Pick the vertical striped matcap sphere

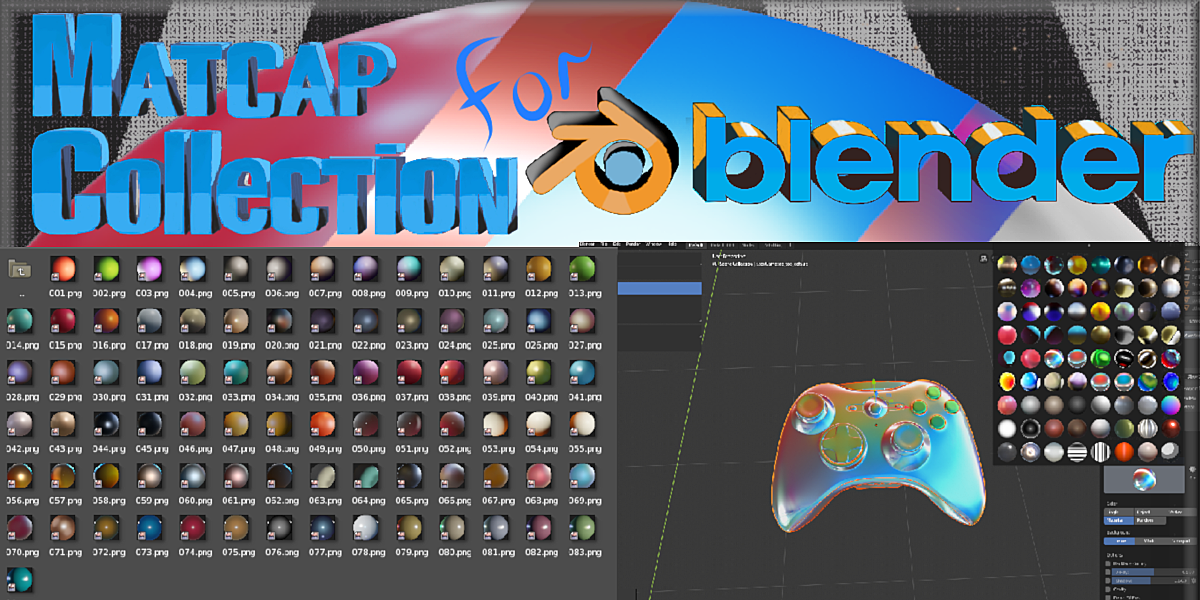1100,452
